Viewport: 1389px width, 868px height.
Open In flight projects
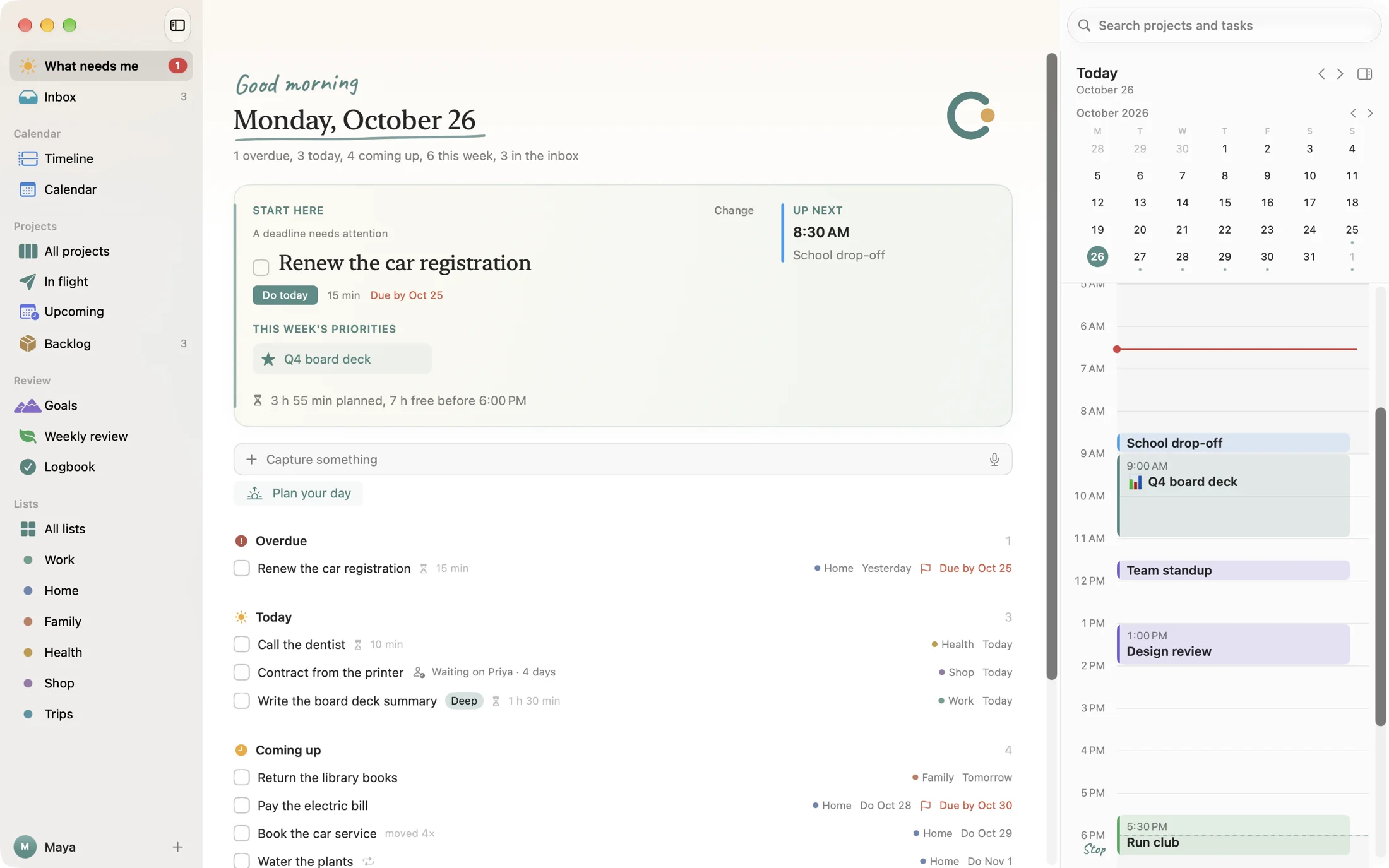101,282
